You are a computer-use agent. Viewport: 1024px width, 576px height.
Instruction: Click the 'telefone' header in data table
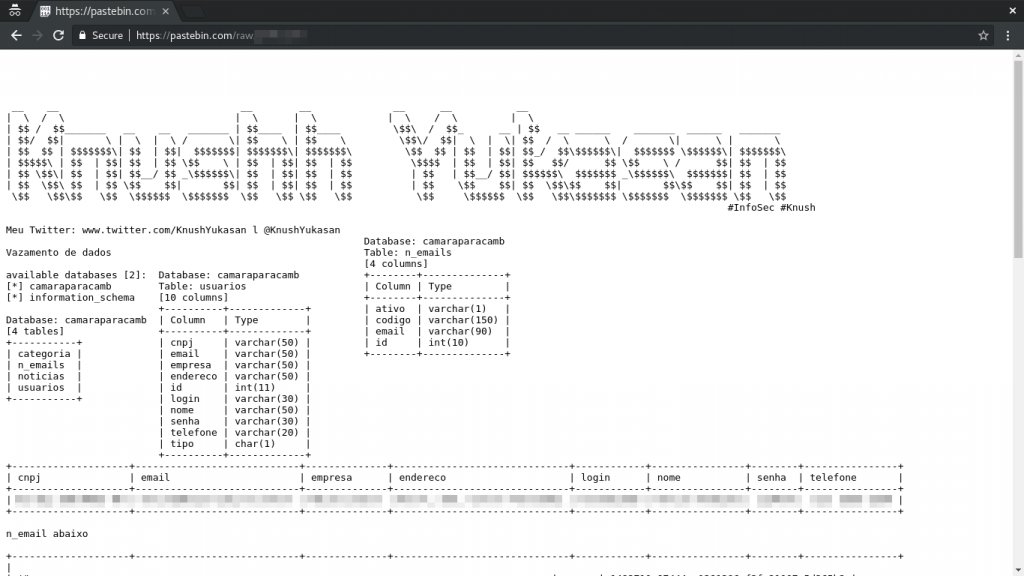coord(833,477)
